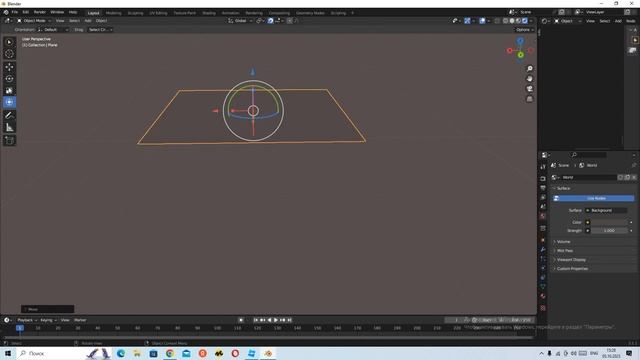Open the Orientation Default dropdown
This screenshot has height=360, width=640.
(x=53, y=30)
